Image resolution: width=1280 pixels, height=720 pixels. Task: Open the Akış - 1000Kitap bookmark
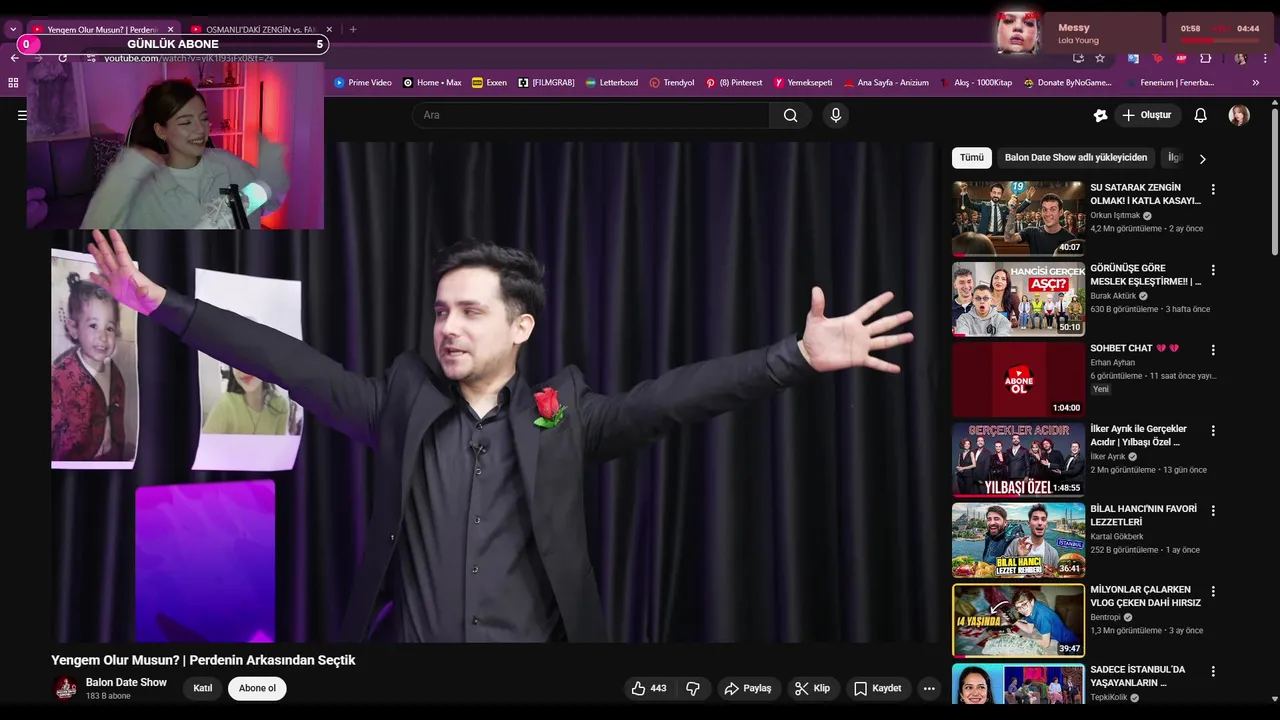pos(976,83)
